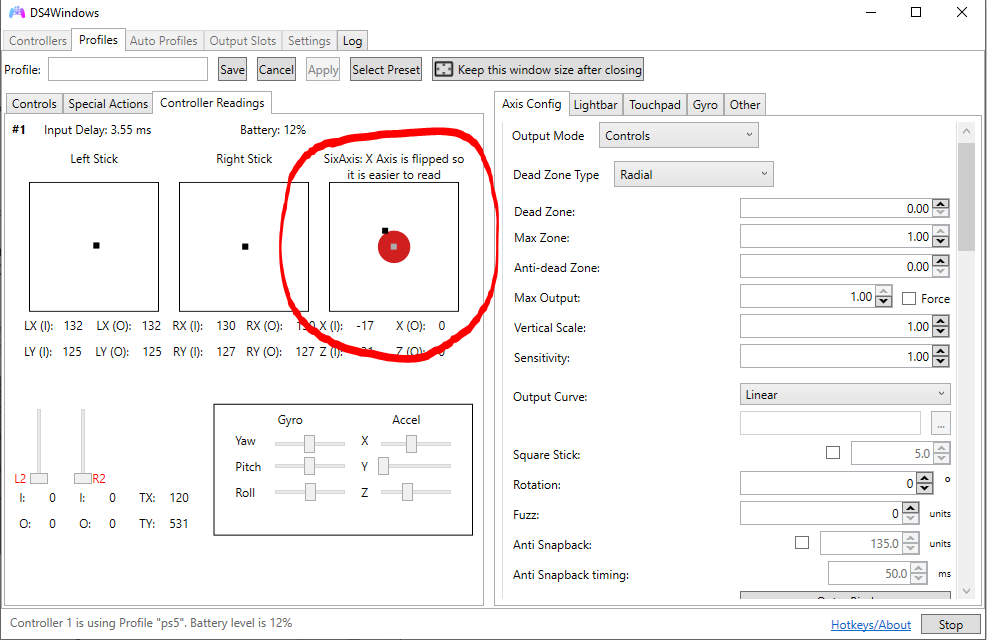Click the Save profile button
Viewport: 987px width, 640px height.
232,69
